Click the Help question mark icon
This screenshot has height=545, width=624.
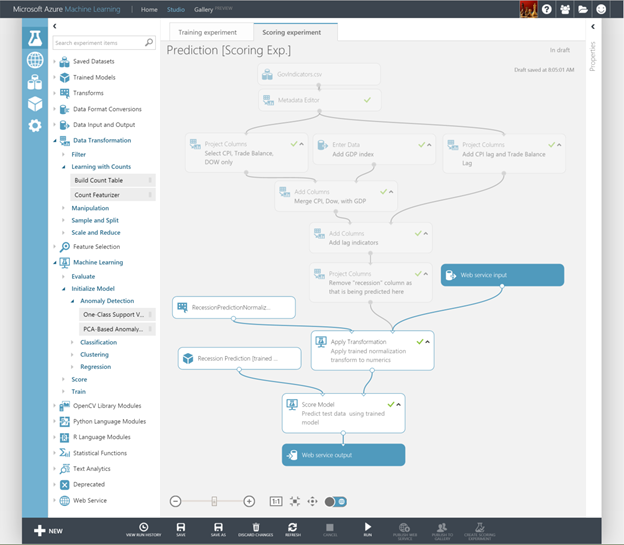547,9
